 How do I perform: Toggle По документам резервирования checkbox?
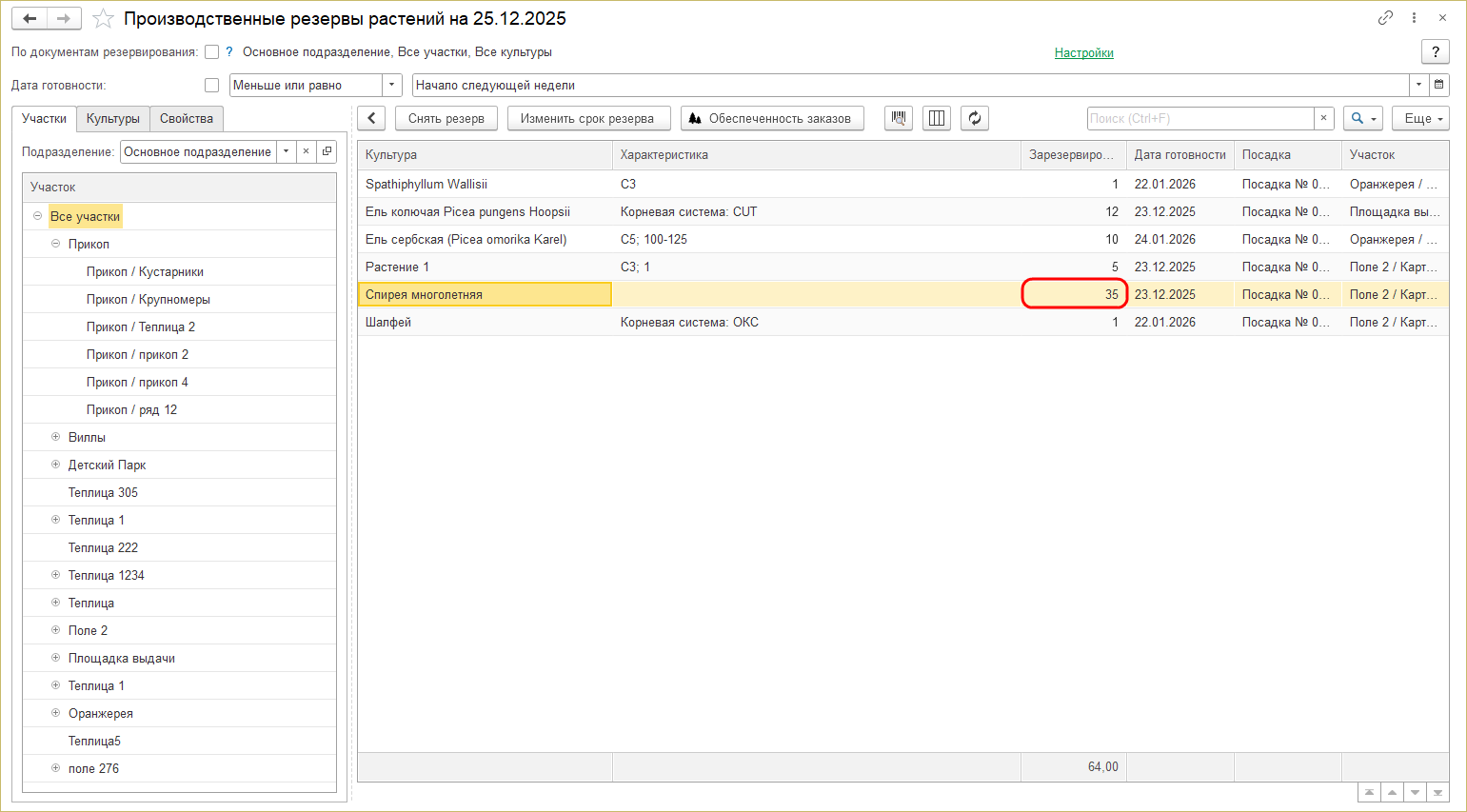212,52
